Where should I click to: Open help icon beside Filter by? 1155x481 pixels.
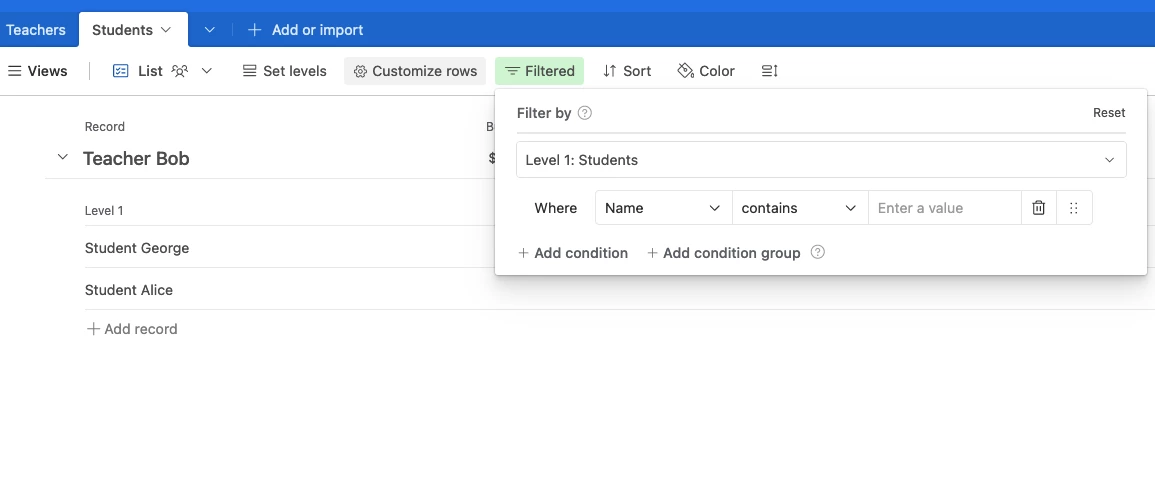click(x=585, y=113)
